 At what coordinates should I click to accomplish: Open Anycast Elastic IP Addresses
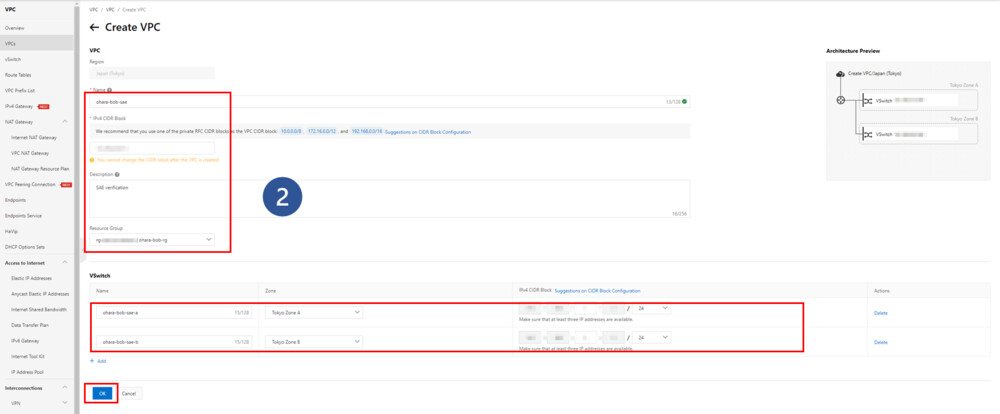pos(40,294)
